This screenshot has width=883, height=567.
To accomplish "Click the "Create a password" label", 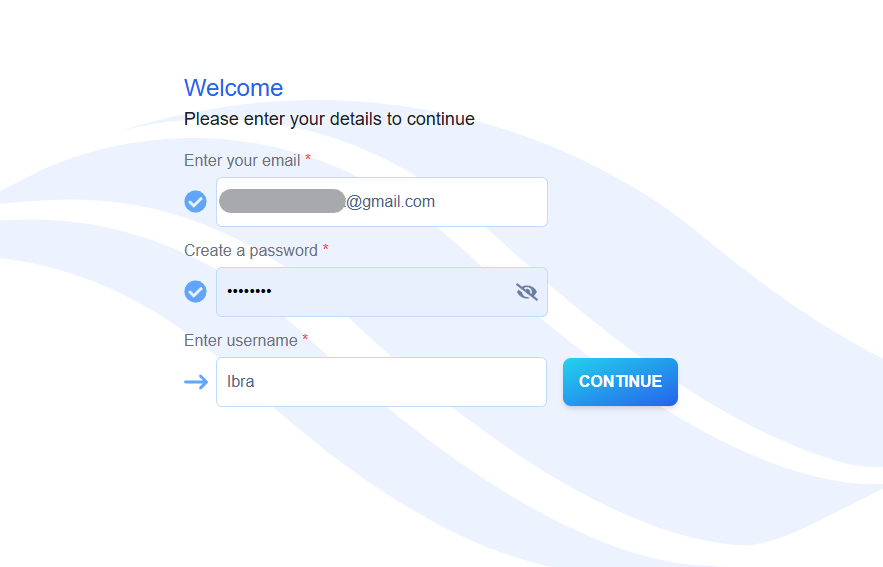I will pyautogui.click(x=251, y=250).
